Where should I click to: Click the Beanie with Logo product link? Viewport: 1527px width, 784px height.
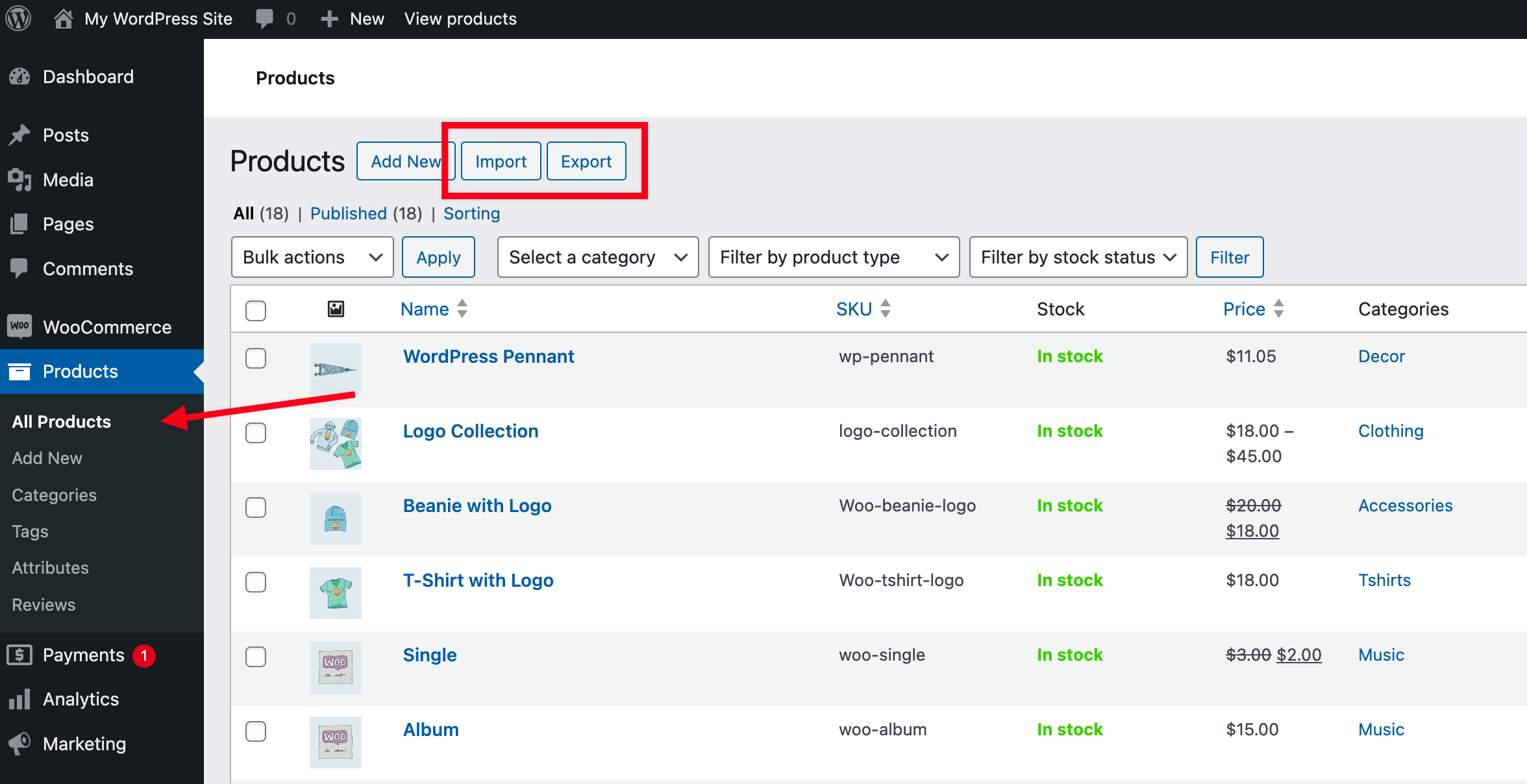tap(476, 505)
